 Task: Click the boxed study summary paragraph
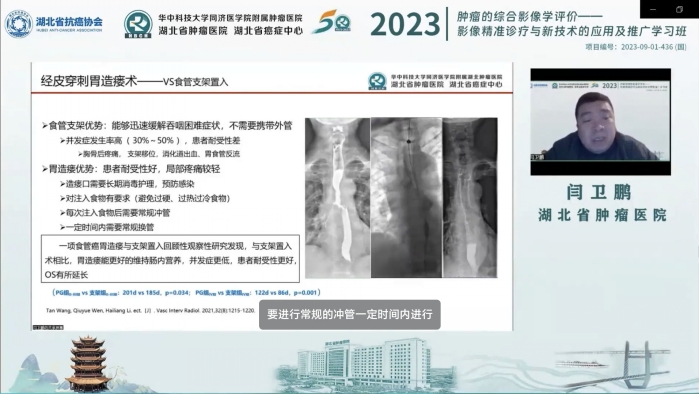[170, 259]
